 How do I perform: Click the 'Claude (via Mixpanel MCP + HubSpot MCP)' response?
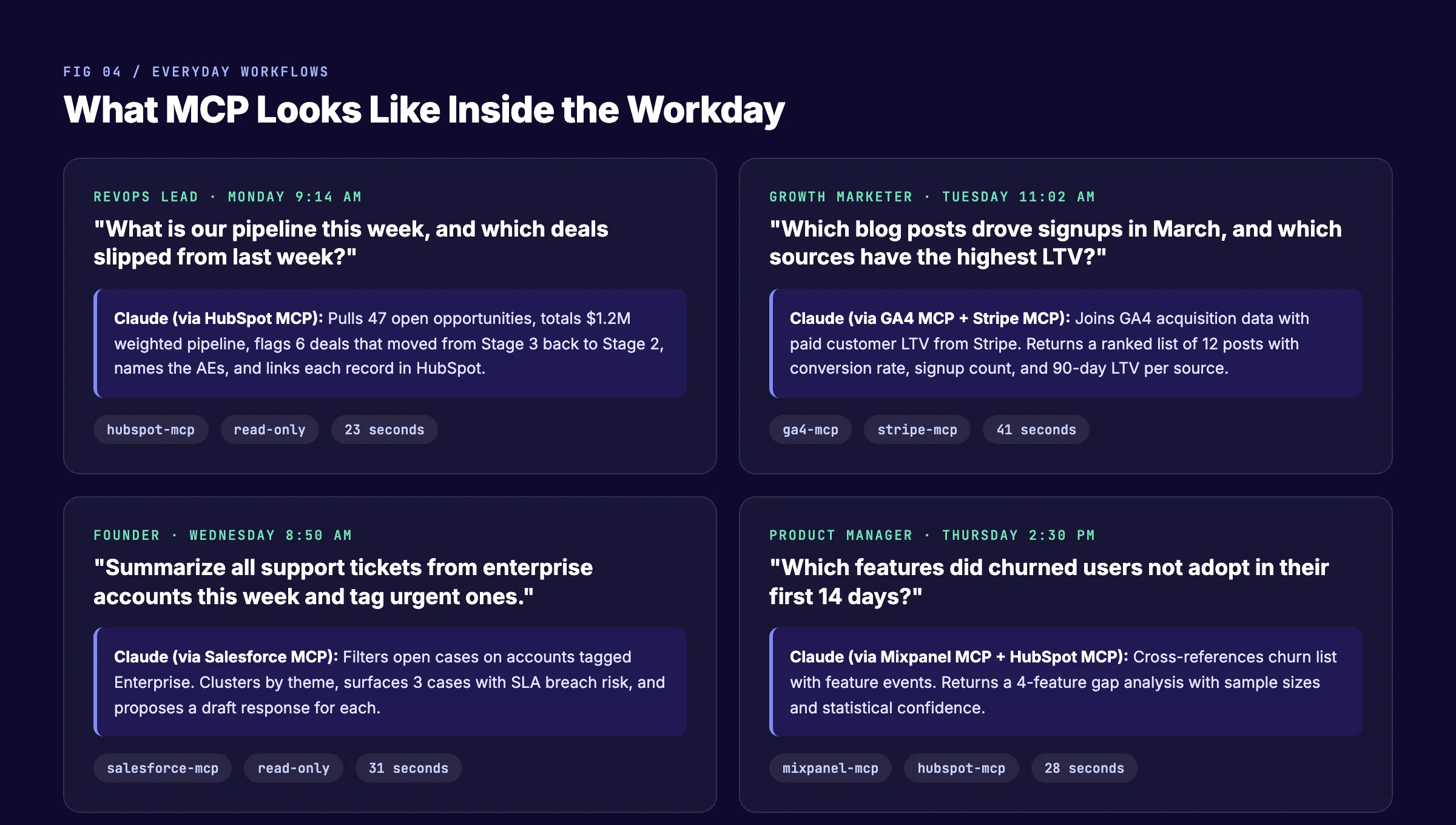1066,682
